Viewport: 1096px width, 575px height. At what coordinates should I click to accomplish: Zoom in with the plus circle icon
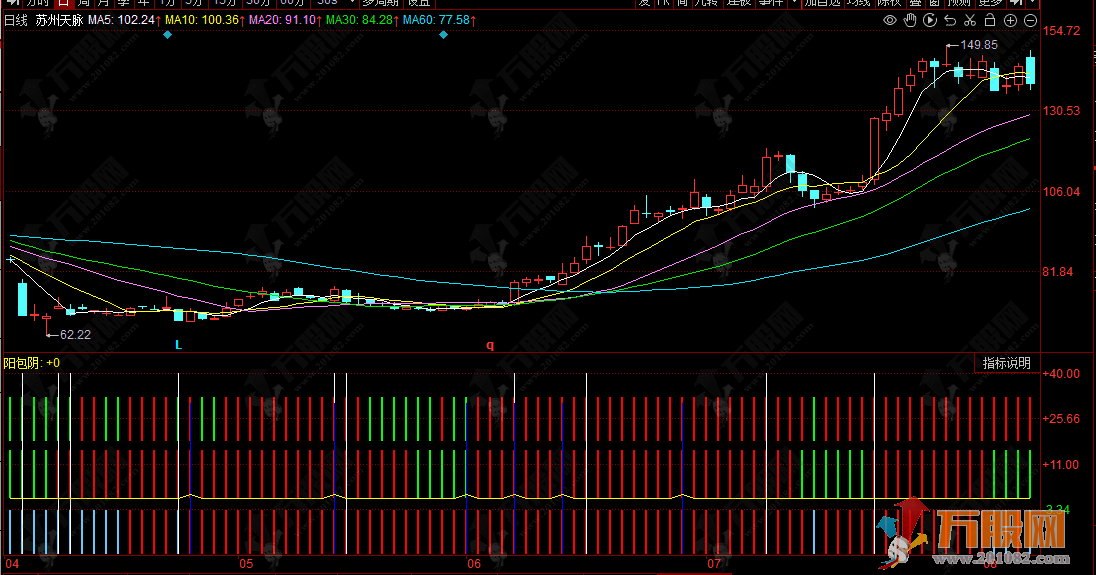(1010, 20)
